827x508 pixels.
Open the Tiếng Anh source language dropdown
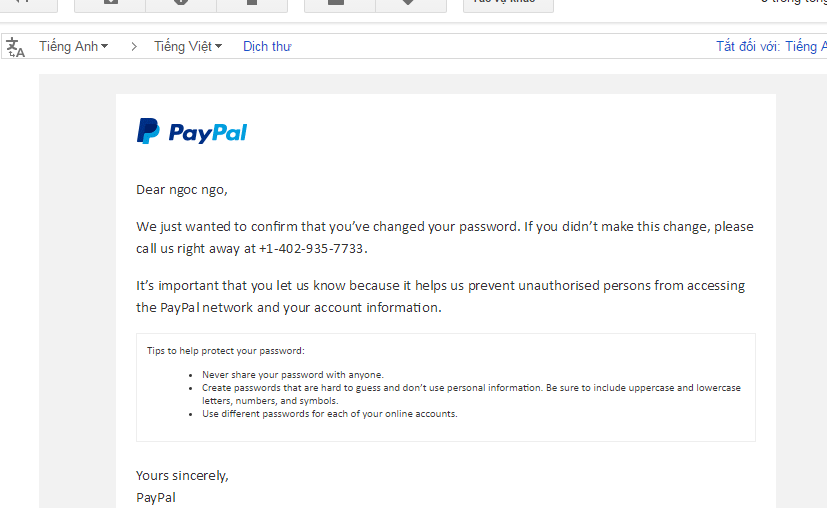73,47
